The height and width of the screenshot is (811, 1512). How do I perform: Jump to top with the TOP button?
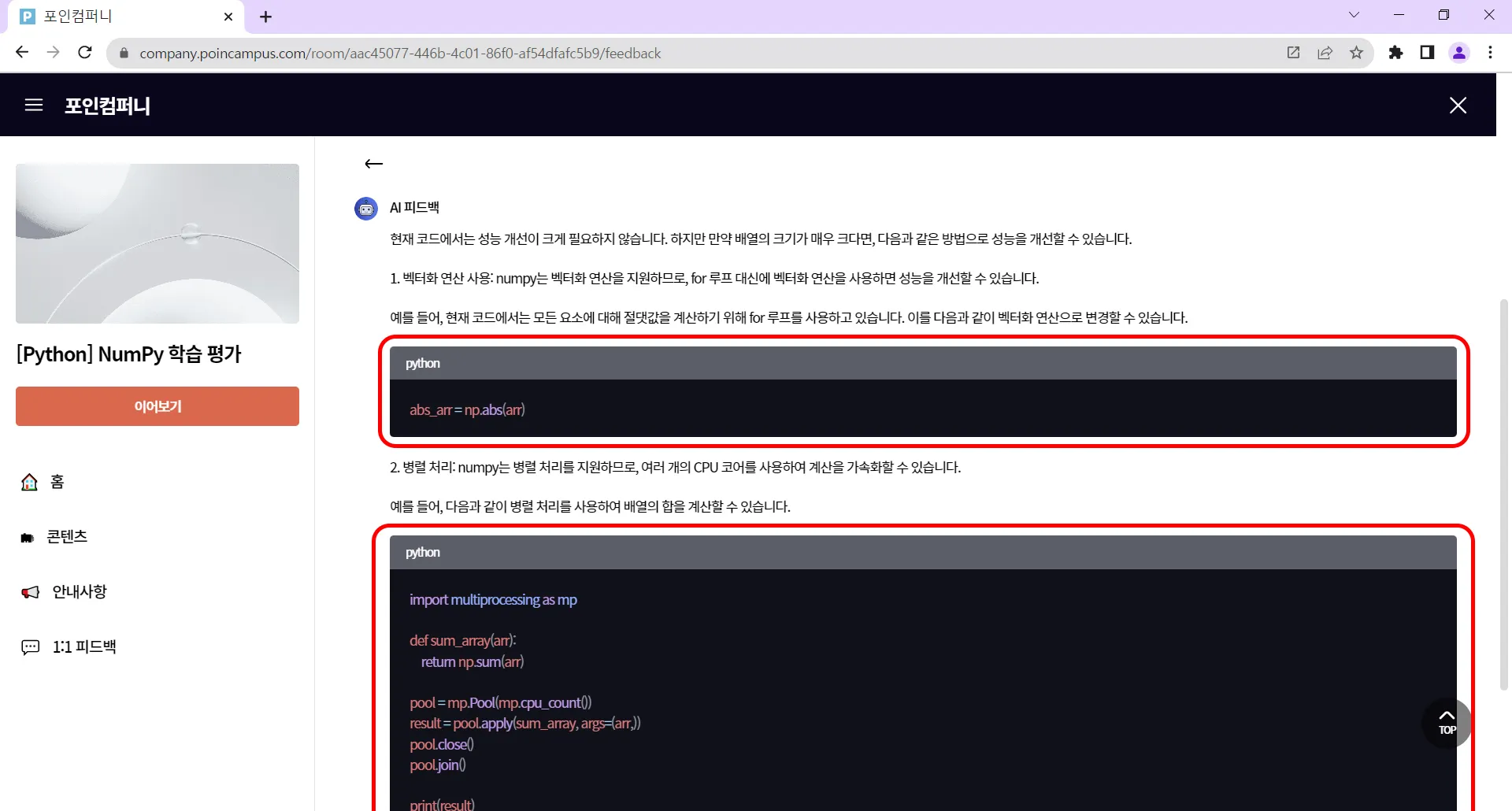pos(1447,723)
